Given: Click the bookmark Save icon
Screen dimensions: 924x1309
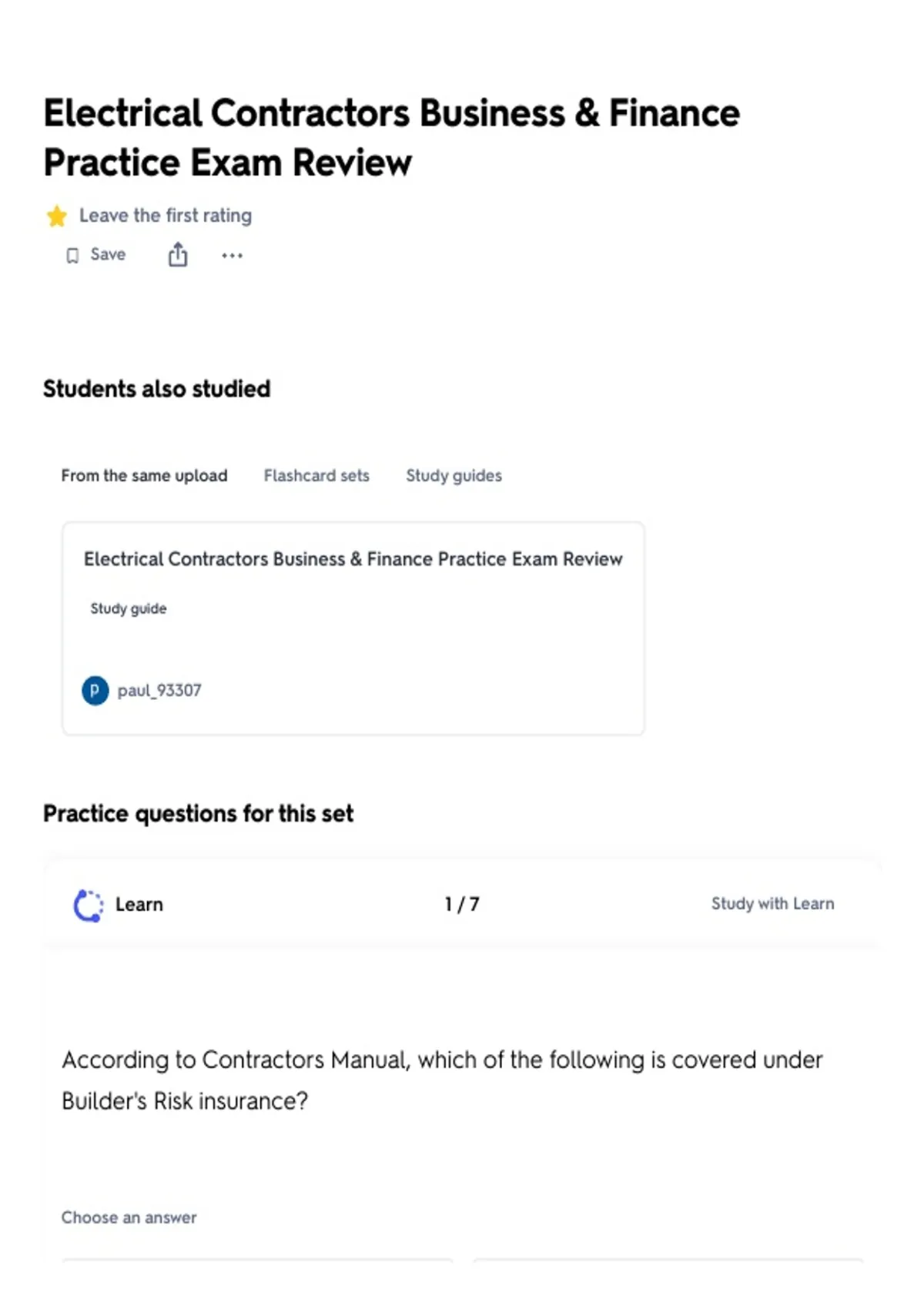Looking at the screenshot, I should (72, 256).
